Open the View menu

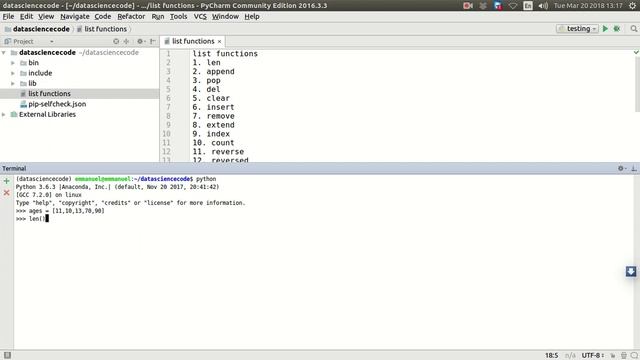click(46, 16)
